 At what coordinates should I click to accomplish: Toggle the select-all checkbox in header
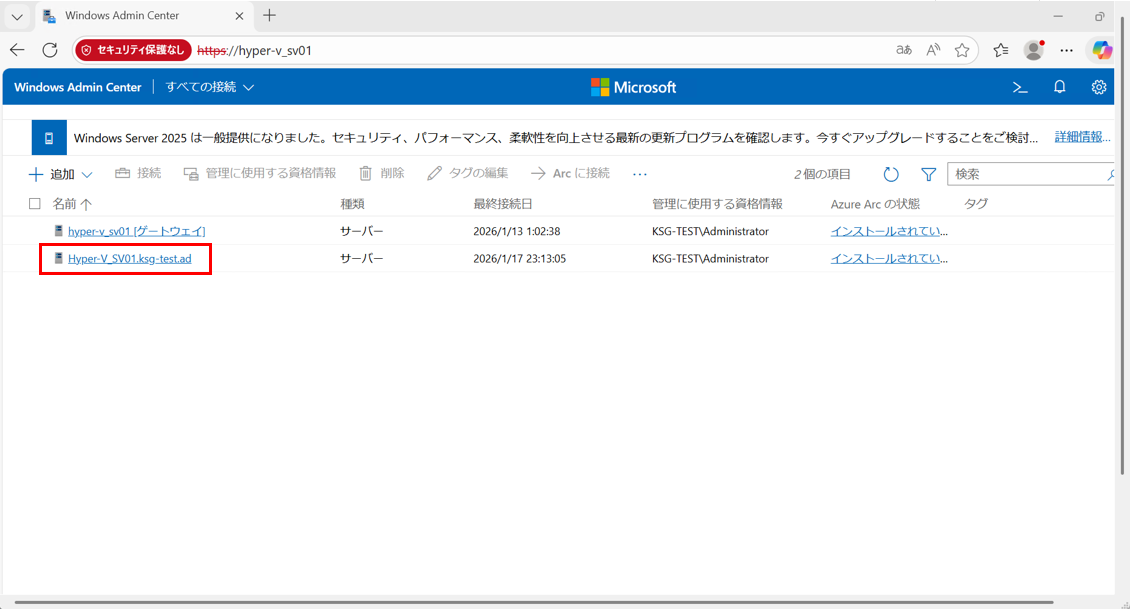(35, 204)
